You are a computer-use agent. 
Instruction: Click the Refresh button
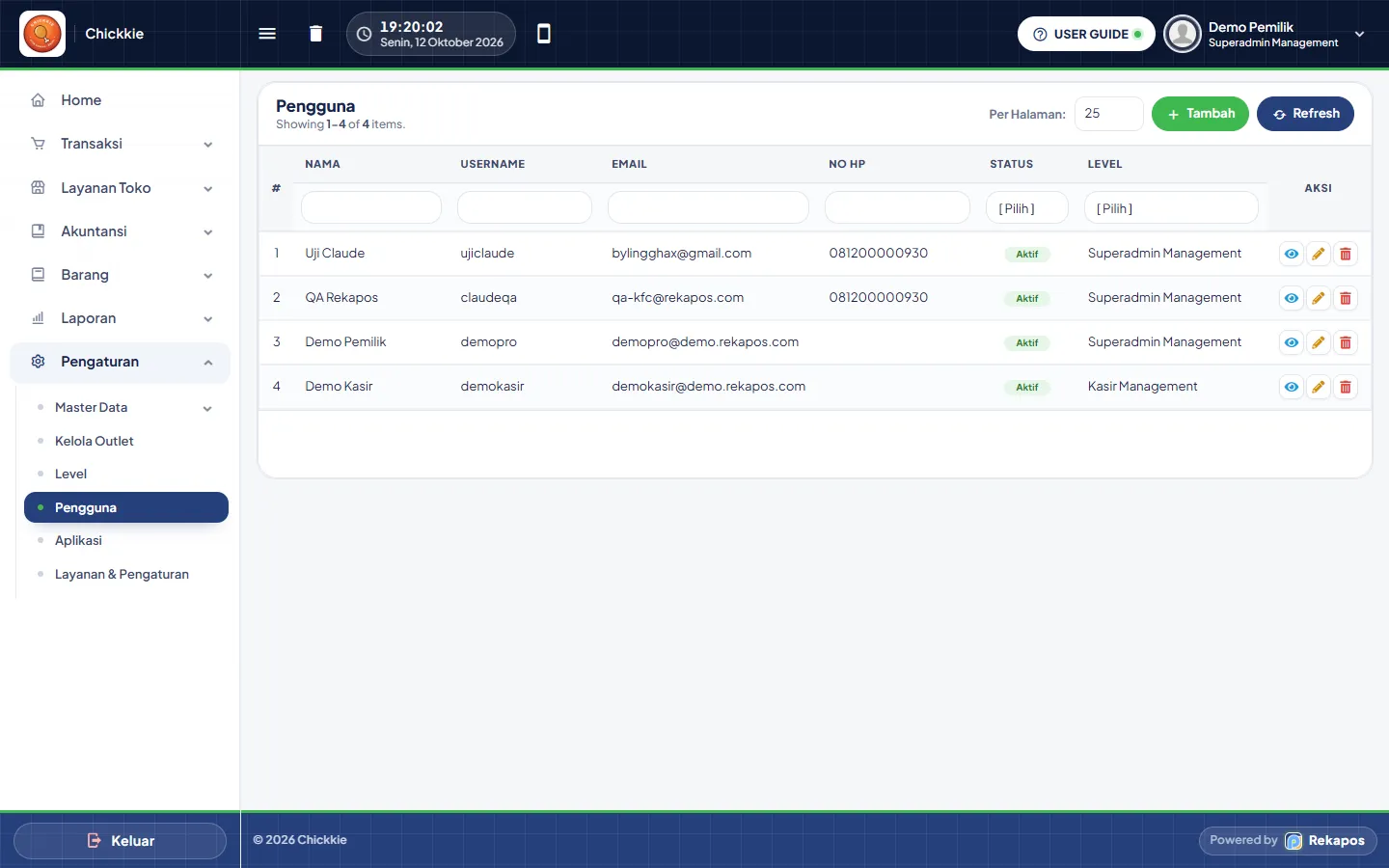[x=1305, y=114]
